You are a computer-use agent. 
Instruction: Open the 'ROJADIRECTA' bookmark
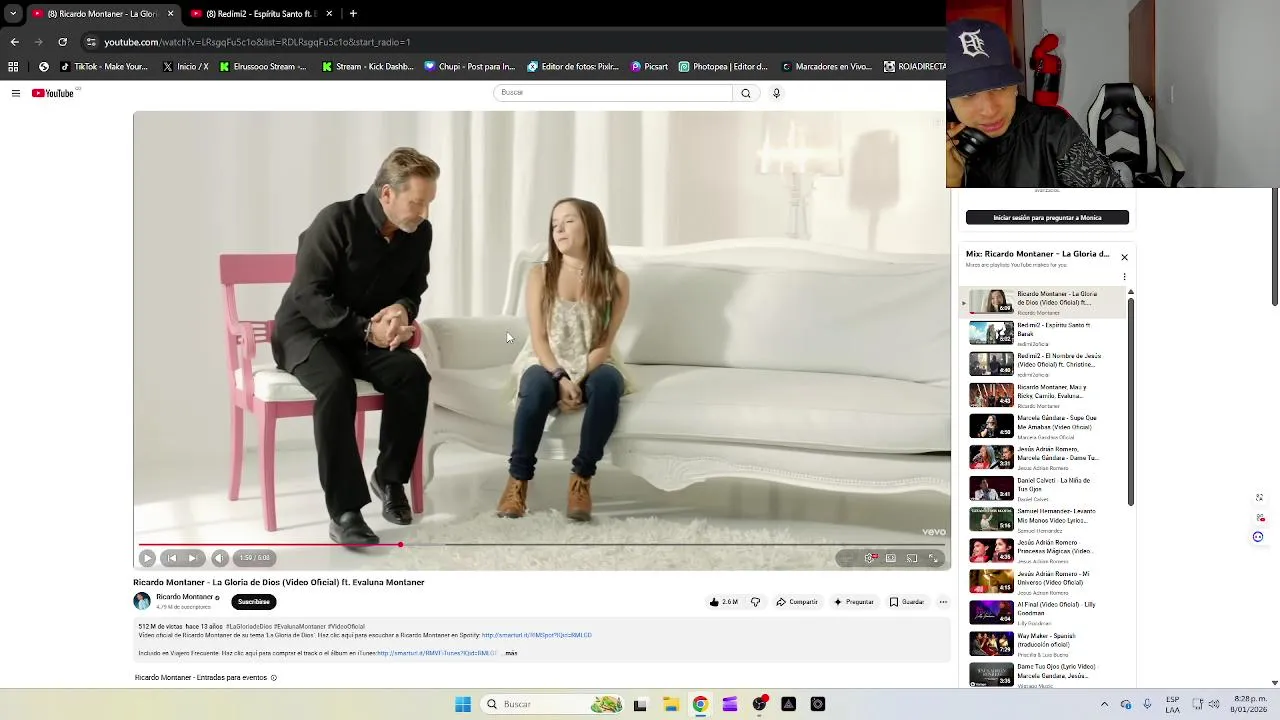point(914,67)
